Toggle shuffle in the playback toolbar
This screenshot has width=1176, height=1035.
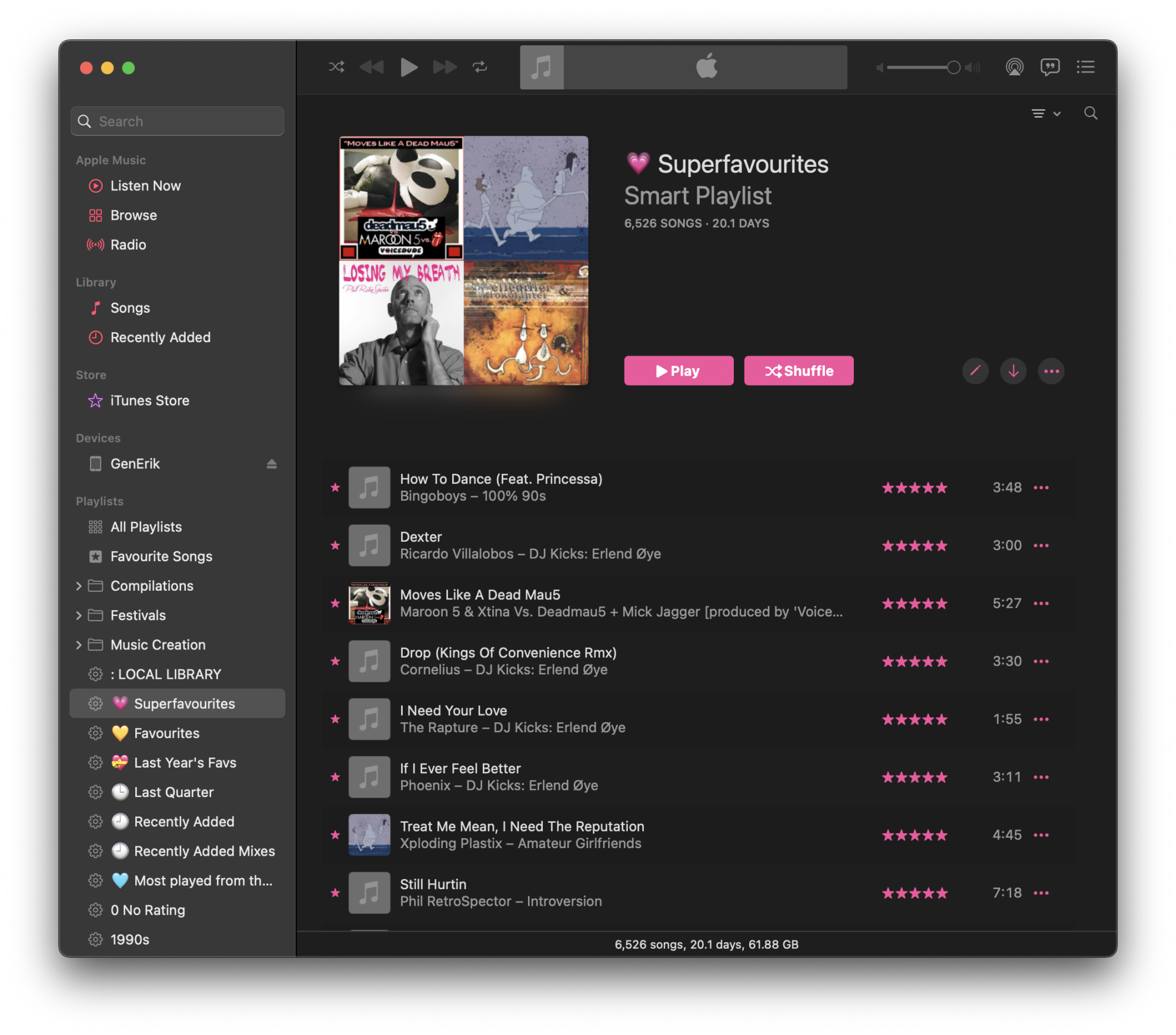[x=336, y=67]
